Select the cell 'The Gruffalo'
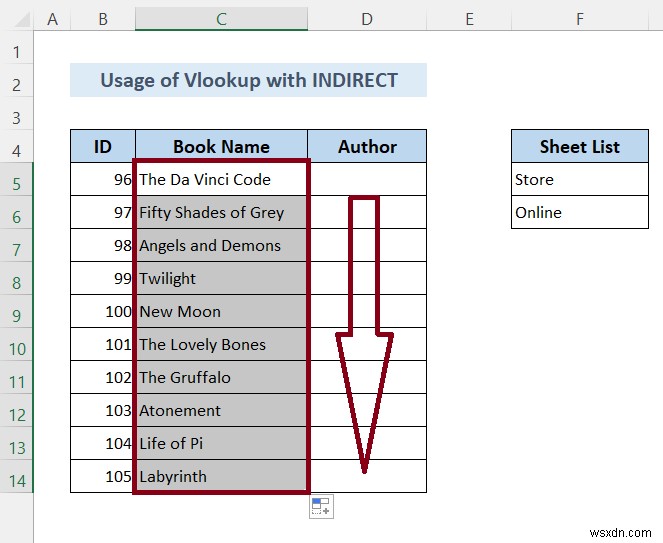Viewport: 663px width, 543px height. pyautogui.click(x=221, y=377)
